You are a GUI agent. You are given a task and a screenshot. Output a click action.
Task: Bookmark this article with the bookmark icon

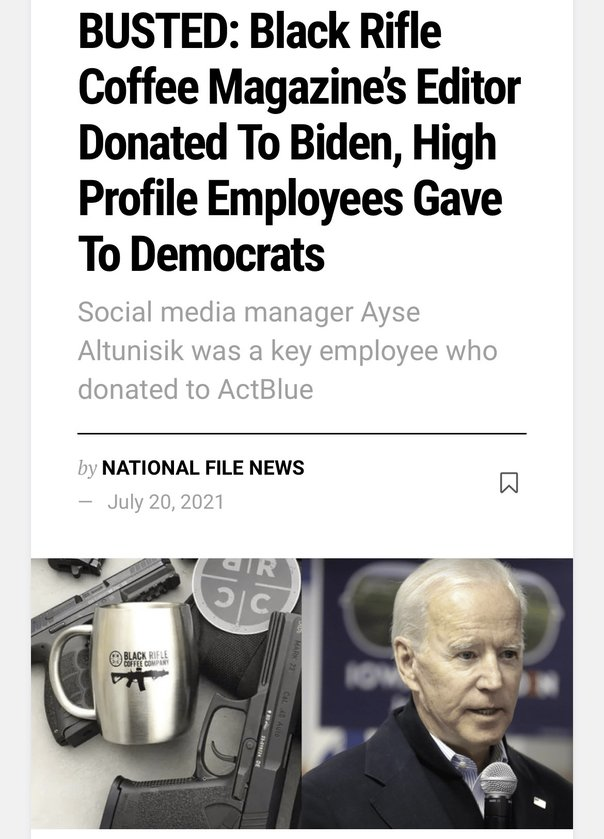tap(508, 483)
